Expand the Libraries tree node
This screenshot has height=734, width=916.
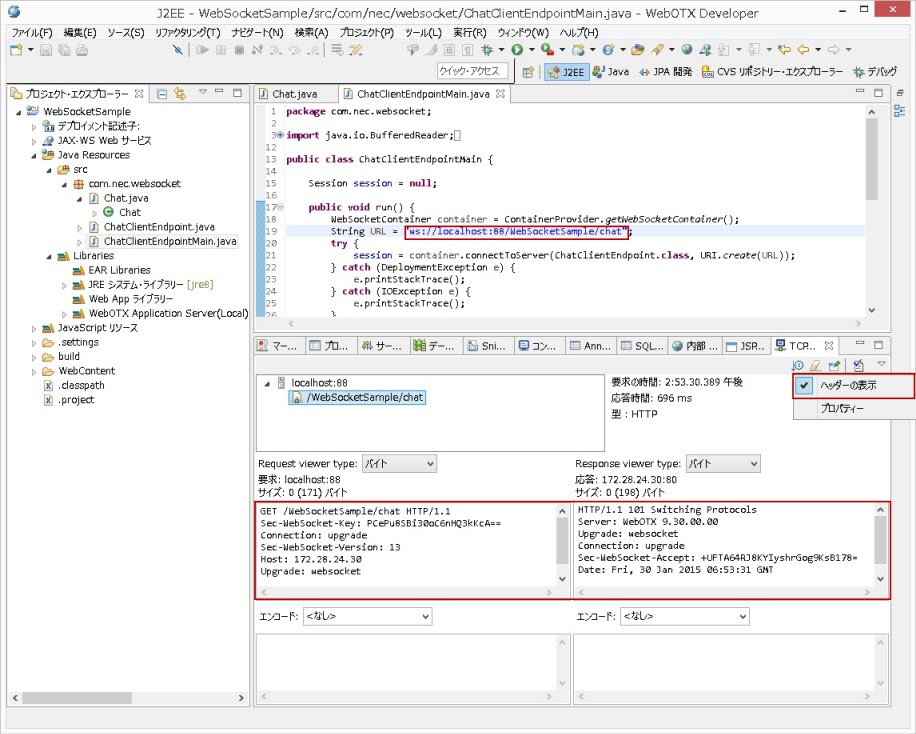(x=50, y=256)
